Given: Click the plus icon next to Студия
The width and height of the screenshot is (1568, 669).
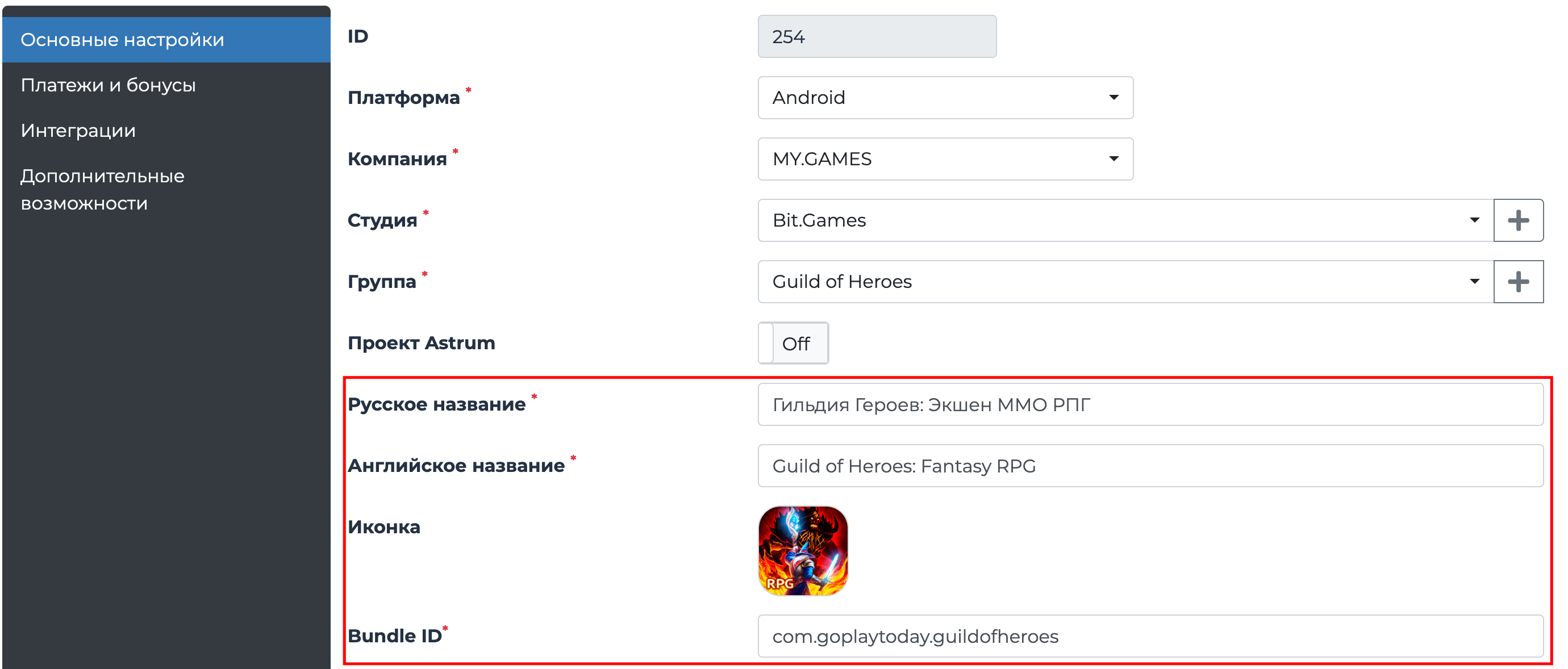Looking at the screenshot, I should tap(1518, 220).
